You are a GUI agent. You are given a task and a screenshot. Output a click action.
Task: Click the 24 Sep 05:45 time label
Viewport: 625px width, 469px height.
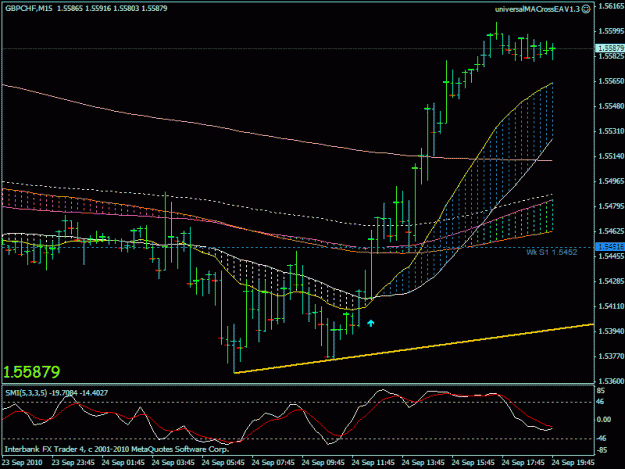223,463
